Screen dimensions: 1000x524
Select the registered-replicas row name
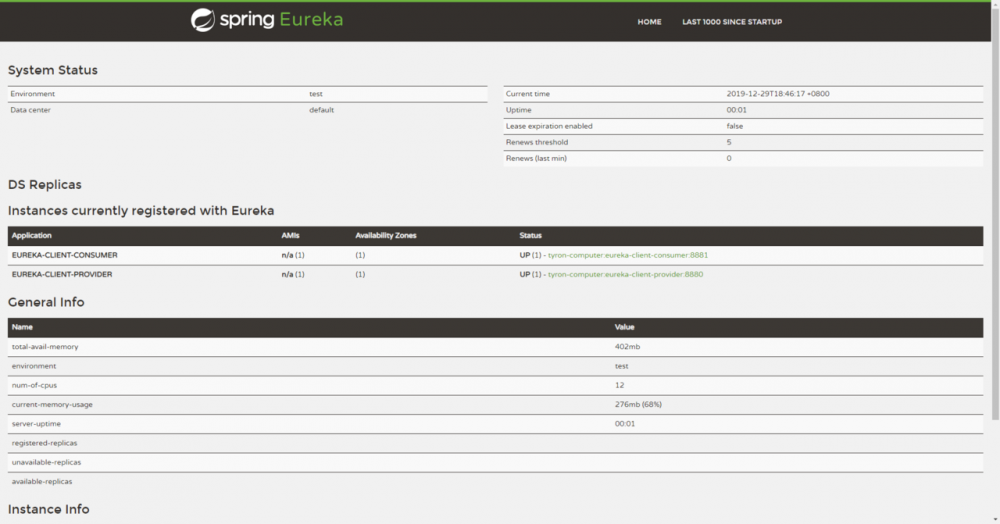click(x=44, y=443)
